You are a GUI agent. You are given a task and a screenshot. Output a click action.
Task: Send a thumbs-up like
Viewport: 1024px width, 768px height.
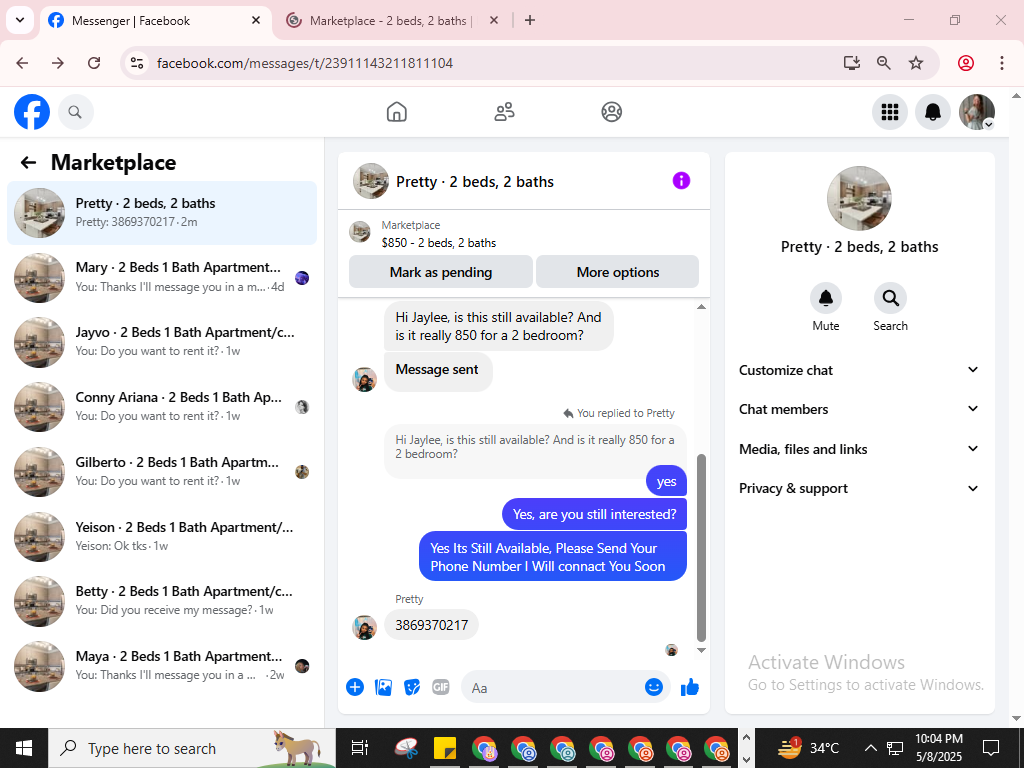coord(690,687)
